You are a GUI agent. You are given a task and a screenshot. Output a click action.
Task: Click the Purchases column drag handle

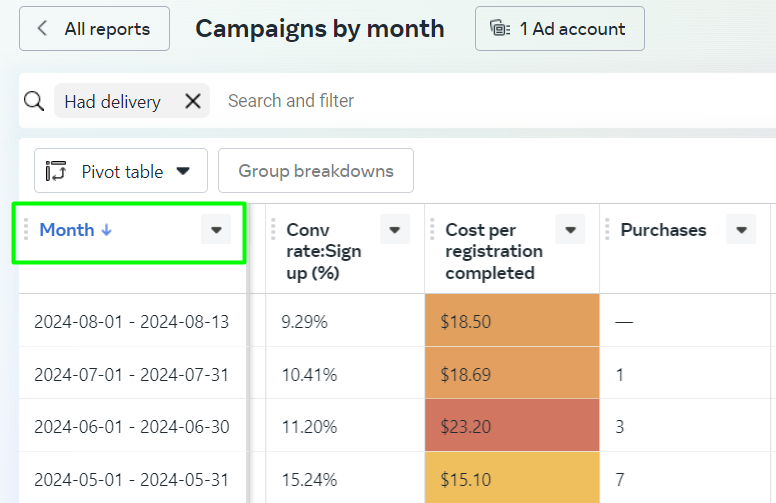tap(607, 230)
